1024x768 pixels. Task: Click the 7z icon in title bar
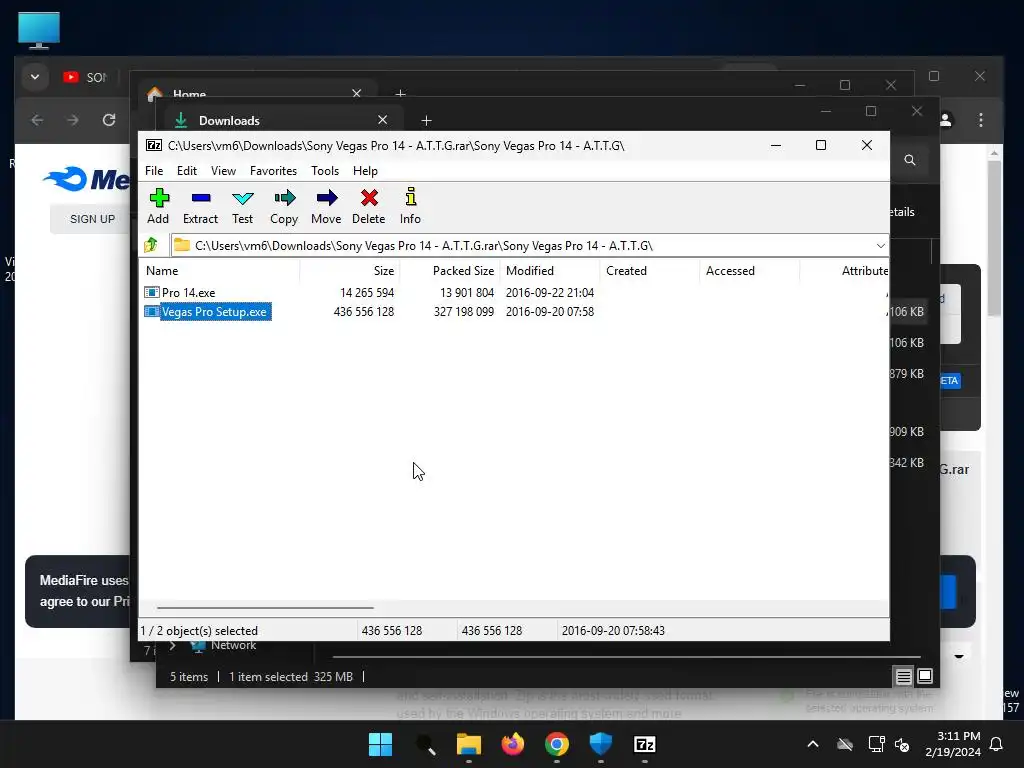click(x=154, y=145)
